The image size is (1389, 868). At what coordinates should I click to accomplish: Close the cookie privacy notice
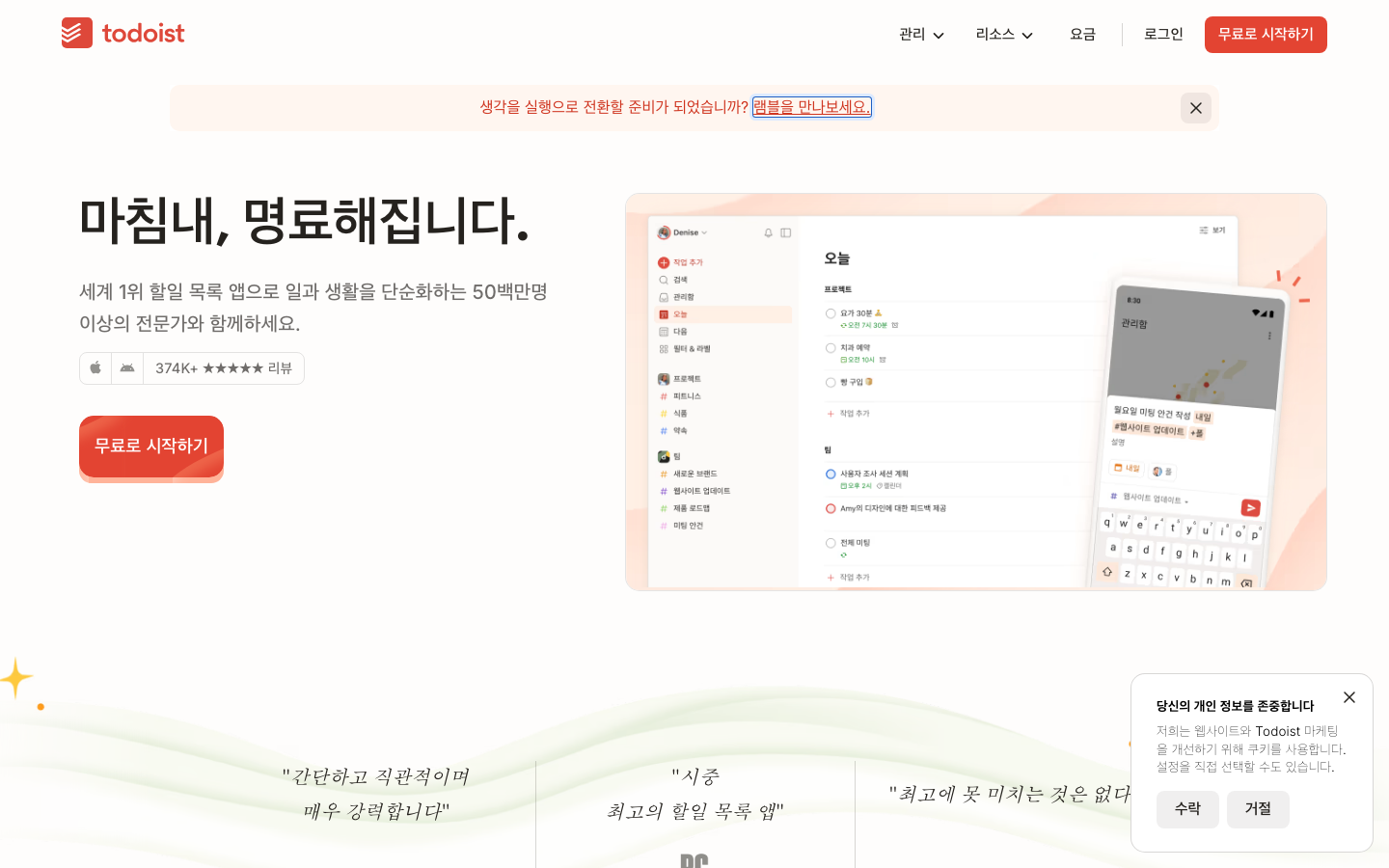click(1349, 697)
